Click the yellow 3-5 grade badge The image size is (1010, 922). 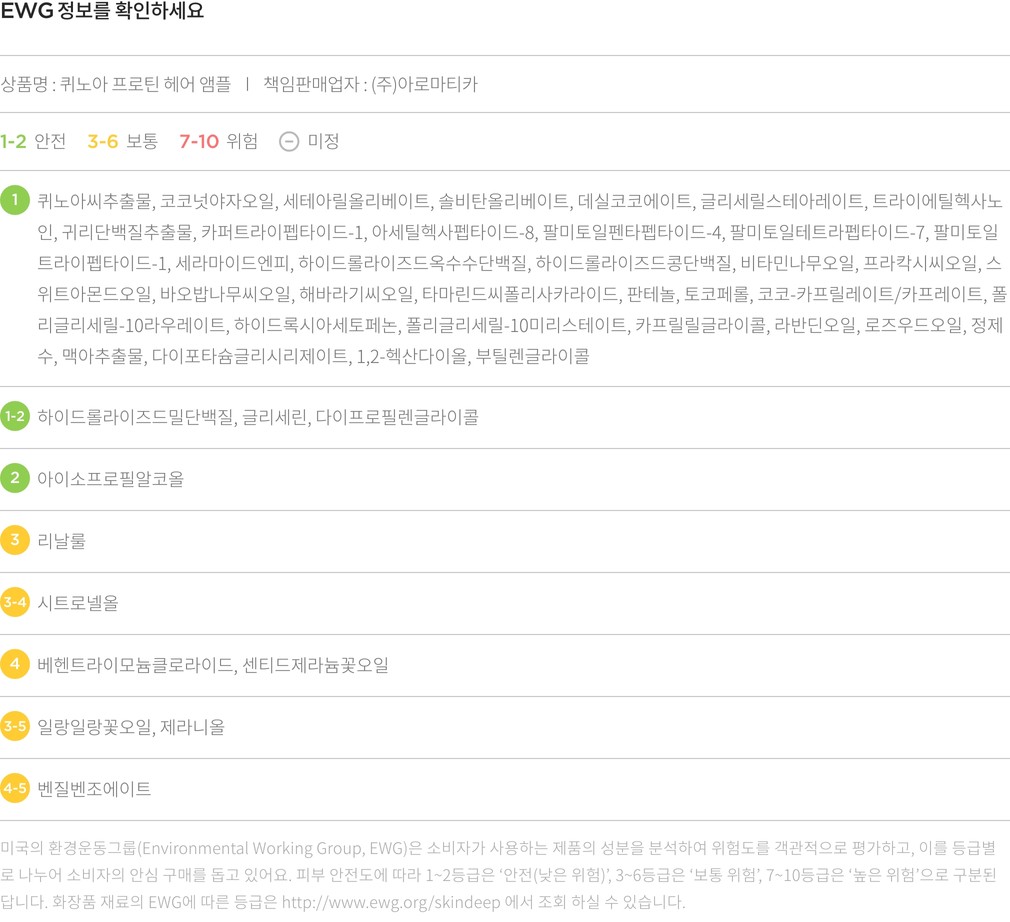[x=15, y=726]
